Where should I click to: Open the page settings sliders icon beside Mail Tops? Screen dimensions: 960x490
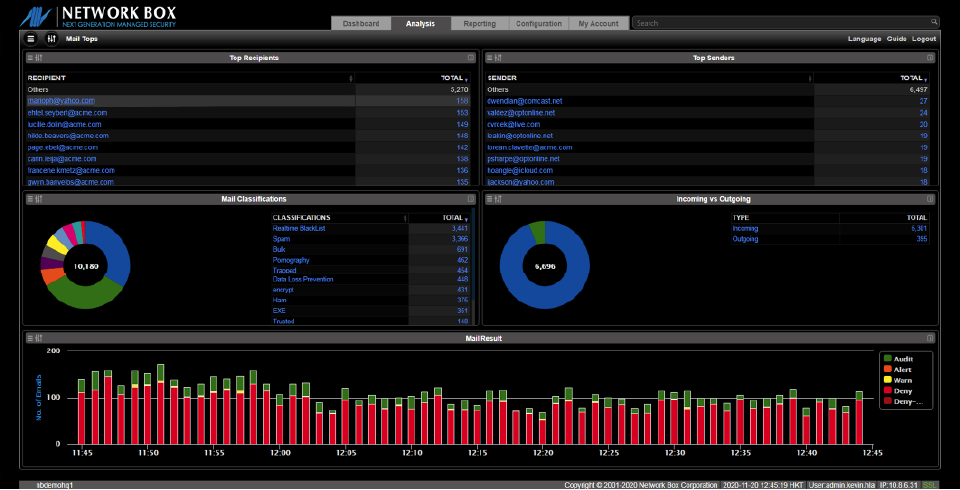point(51,39)
